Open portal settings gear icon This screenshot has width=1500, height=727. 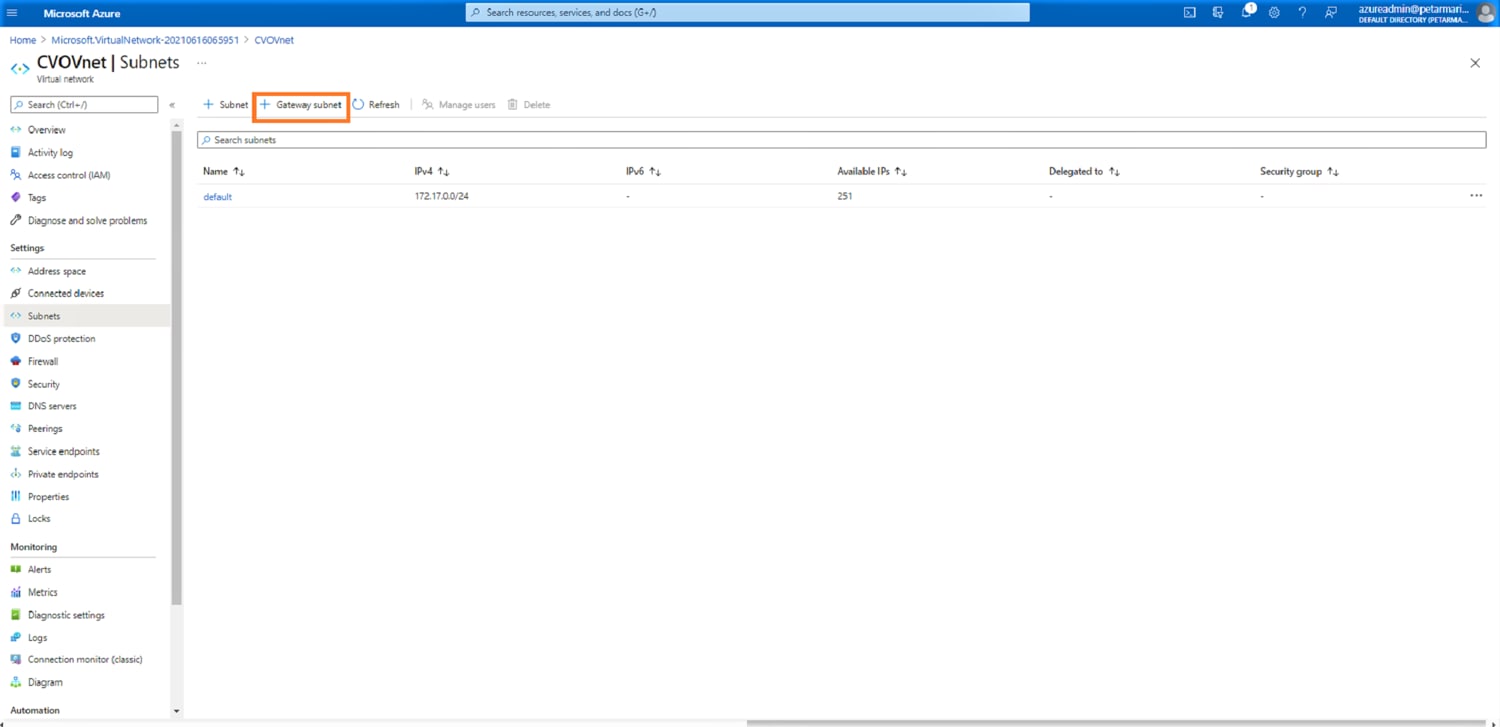pyautogui.click(x=1274, y=13)
